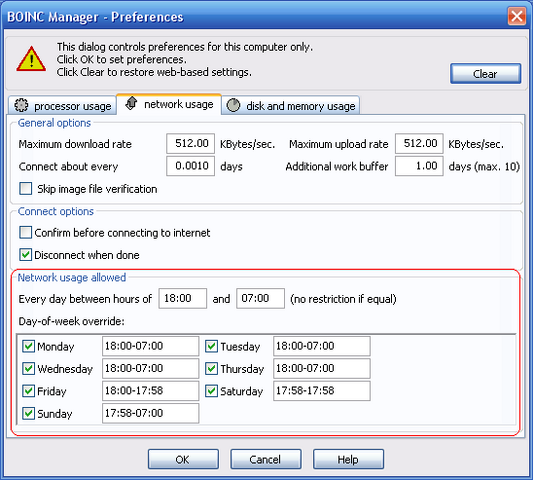
Task: Edit the Maximum upload rate field
Action: tap(419, 143)
